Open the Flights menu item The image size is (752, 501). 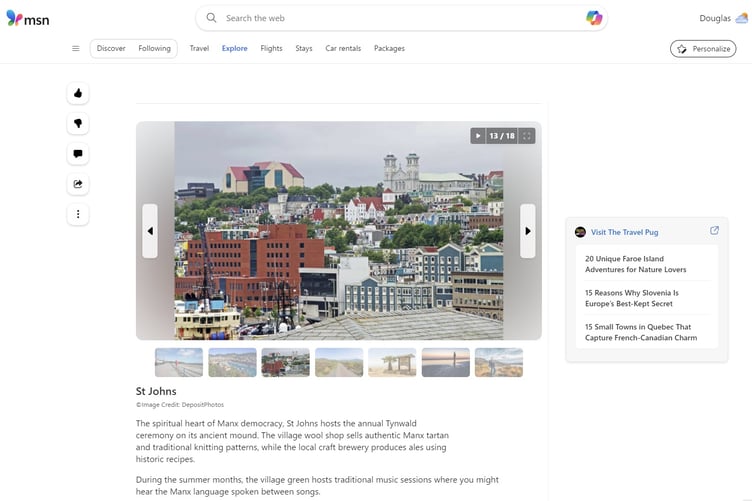coord(271,48)
